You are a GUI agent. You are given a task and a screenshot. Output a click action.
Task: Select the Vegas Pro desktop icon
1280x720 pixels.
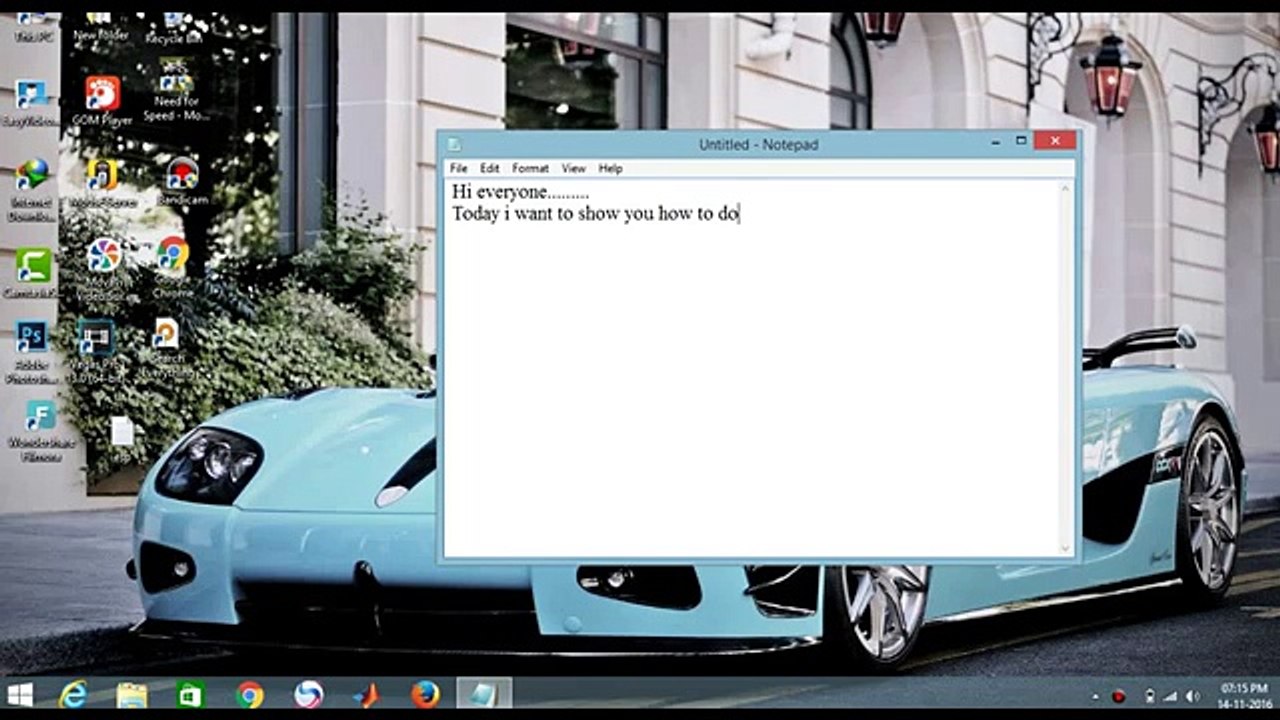[96, 352]
